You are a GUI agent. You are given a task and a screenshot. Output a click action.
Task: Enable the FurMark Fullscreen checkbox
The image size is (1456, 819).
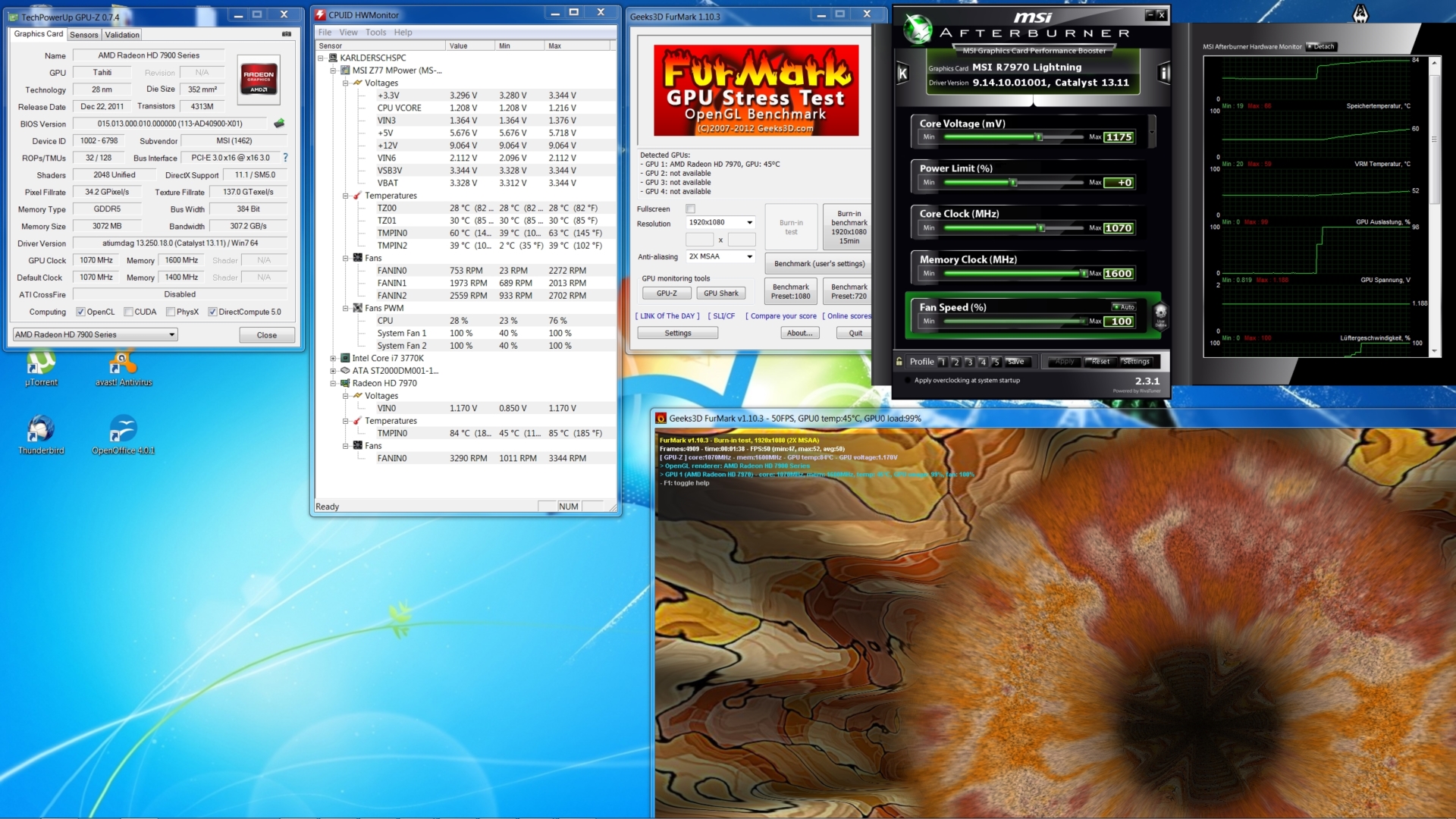click(690, 209)
